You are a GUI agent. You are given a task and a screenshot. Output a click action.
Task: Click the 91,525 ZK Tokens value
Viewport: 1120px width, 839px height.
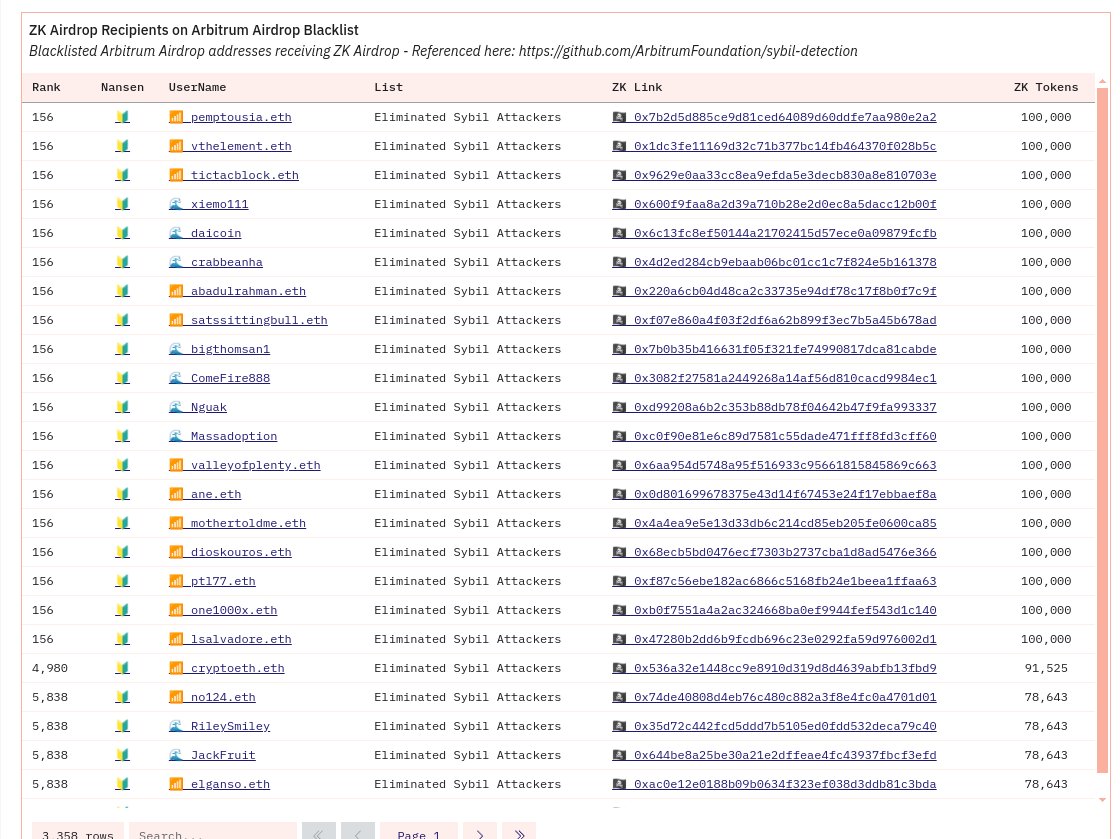1046,668
